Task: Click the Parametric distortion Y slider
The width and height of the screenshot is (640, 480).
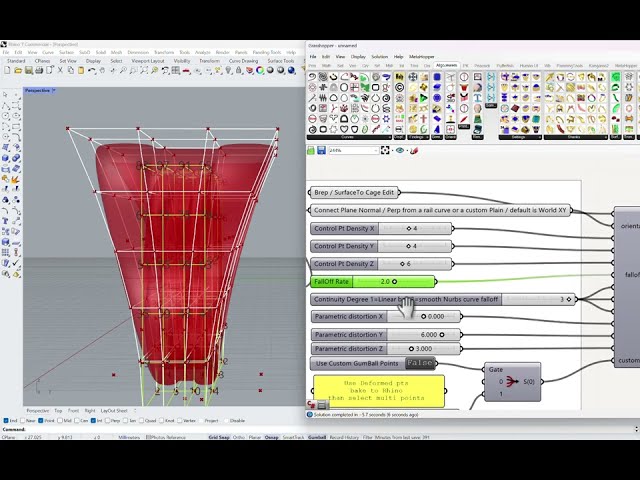Action: (x=386, y=335)
